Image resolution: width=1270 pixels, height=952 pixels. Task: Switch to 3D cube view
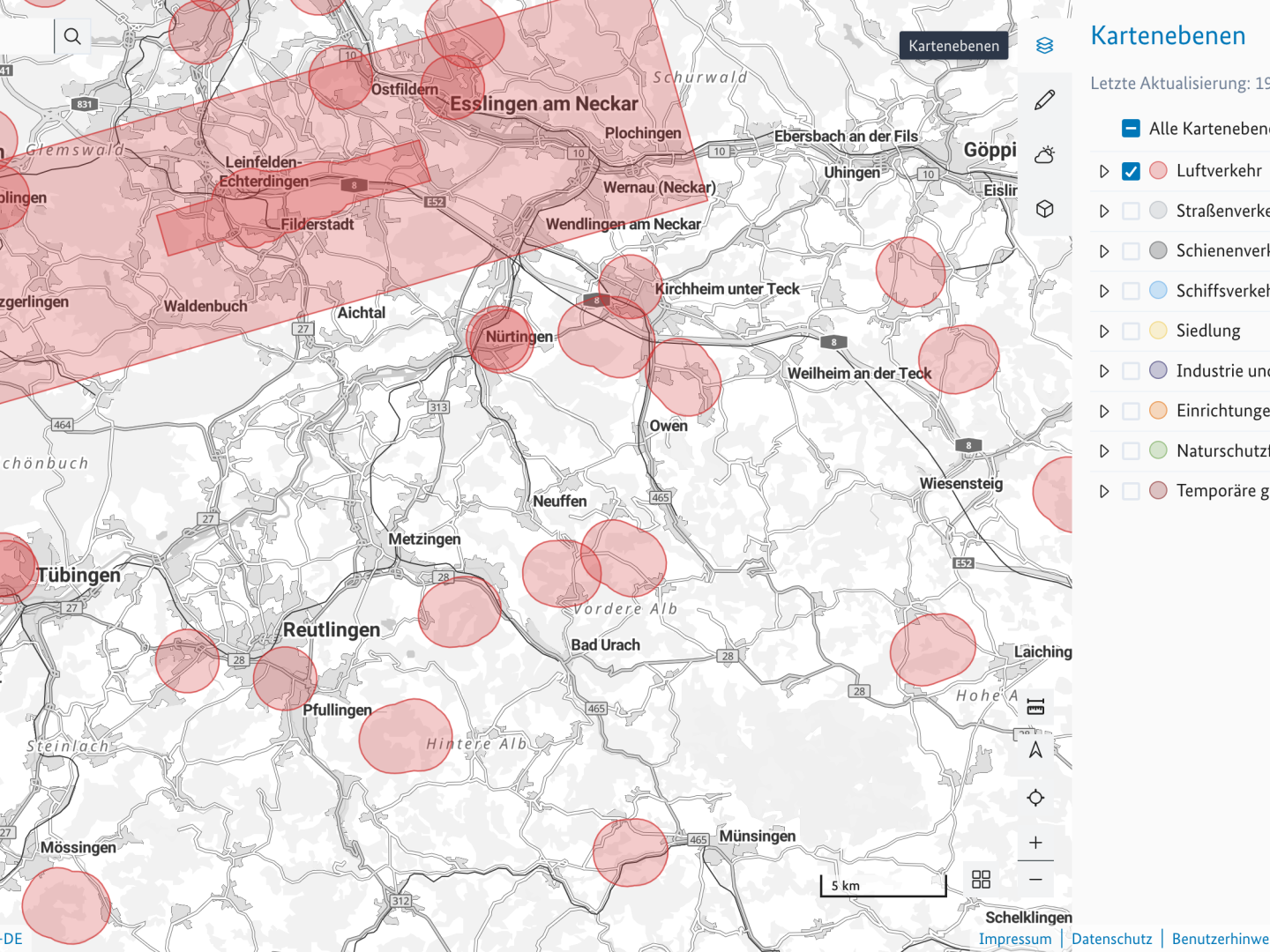pos(1045,210)
